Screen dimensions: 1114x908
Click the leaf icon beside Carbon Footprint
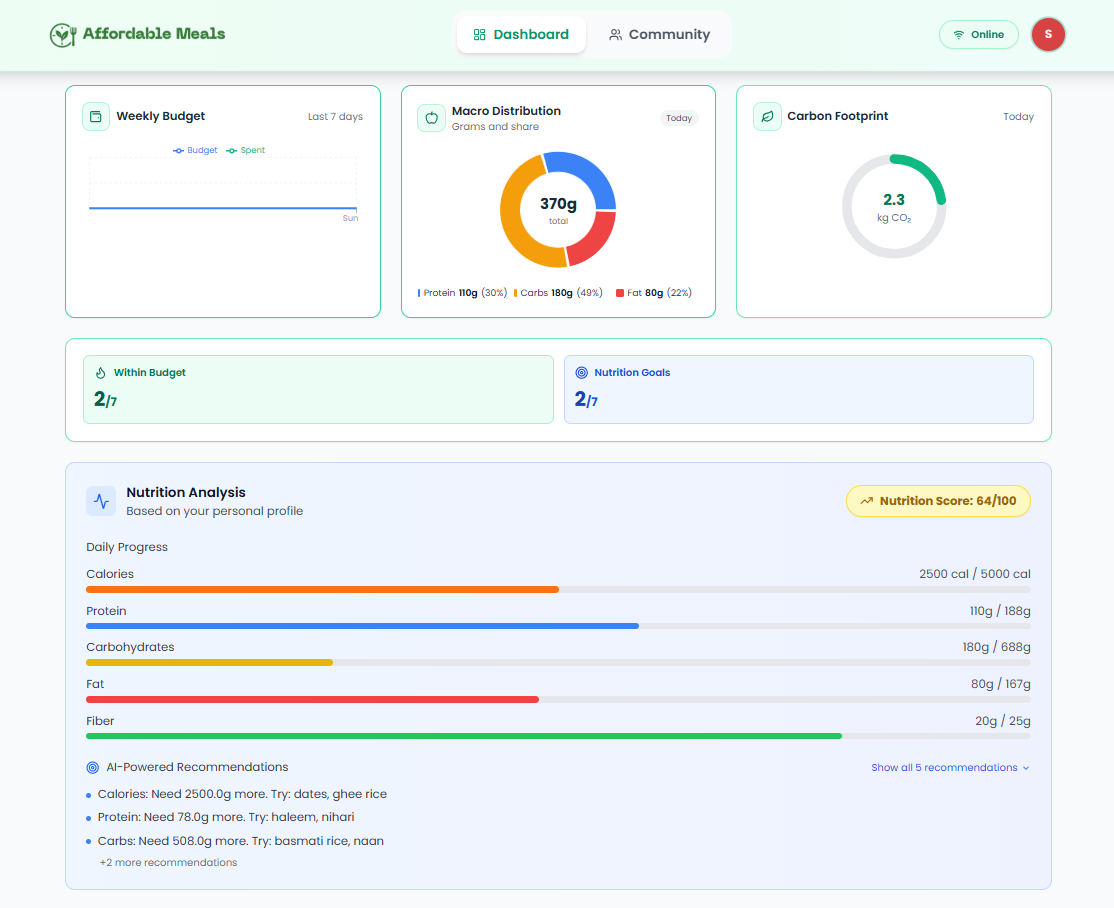tap(767, 117)
